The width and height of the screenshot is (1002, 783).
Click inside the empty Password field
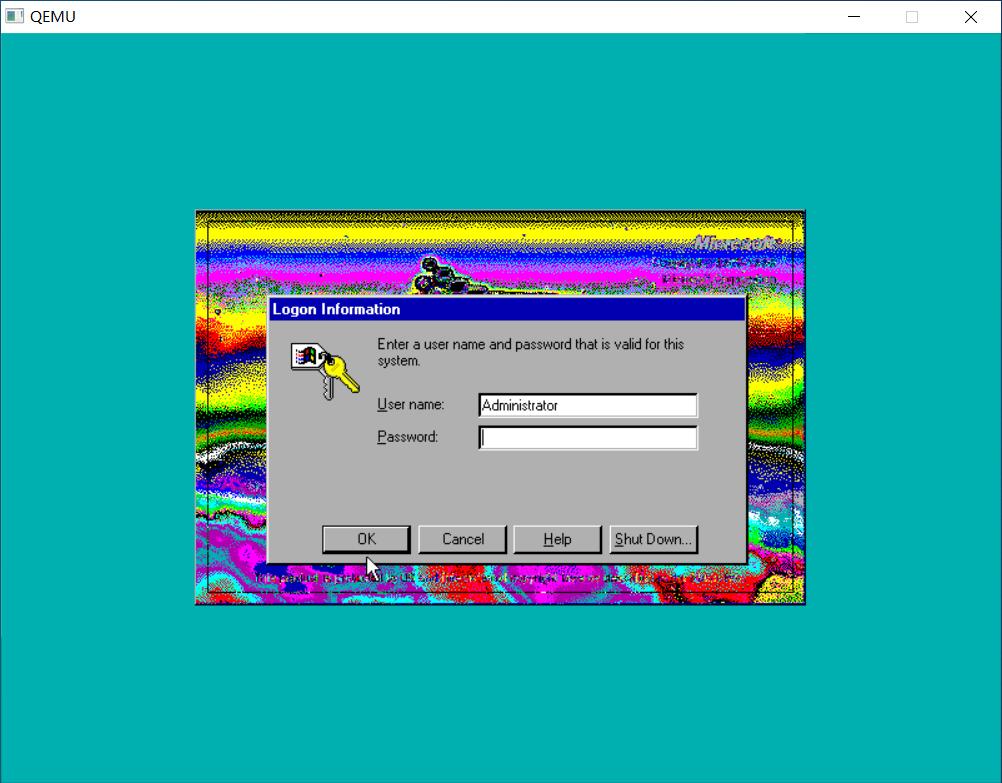pos(588,437)
